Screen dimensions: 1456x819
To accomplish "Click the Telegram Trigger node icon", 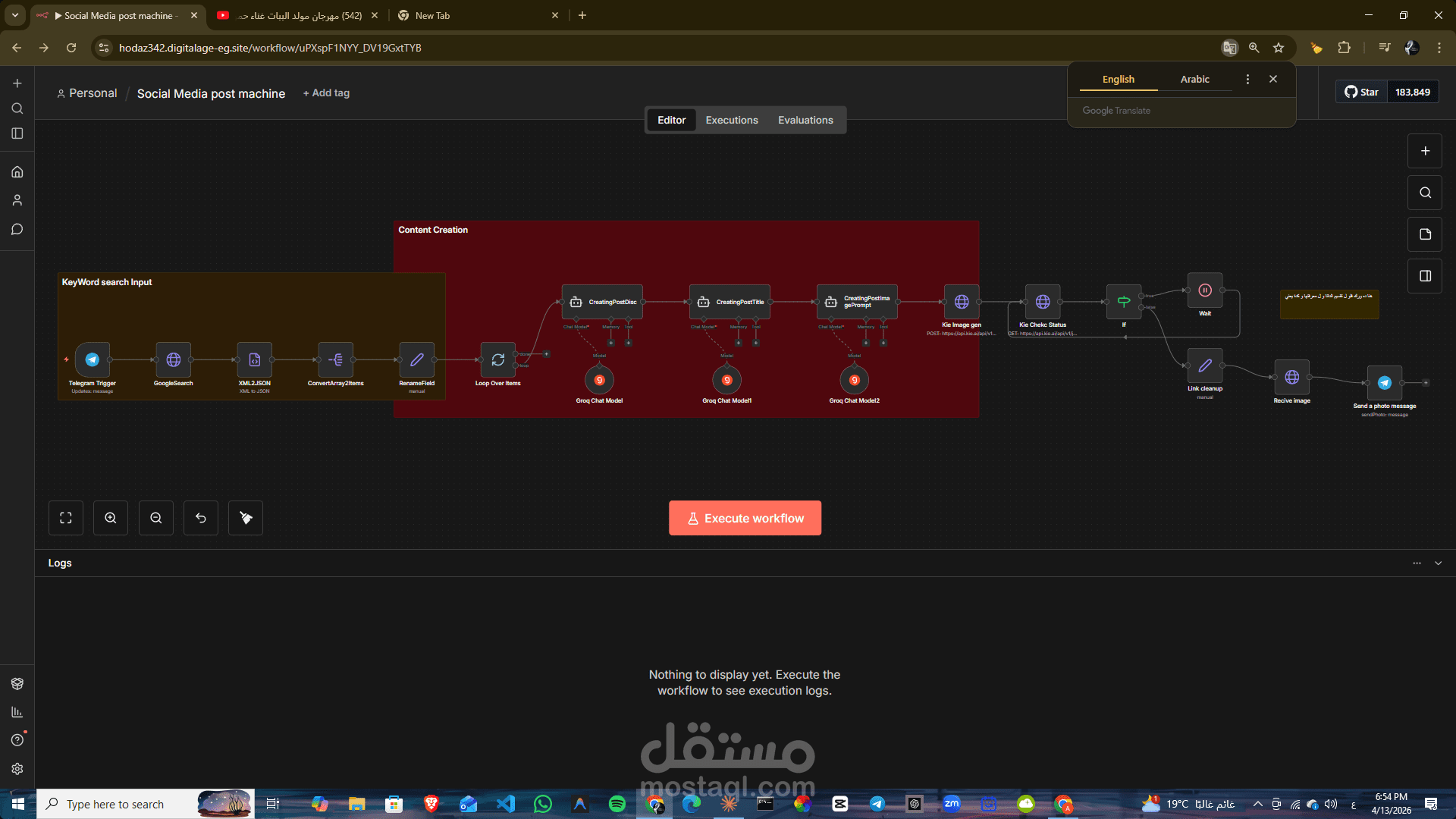I will coord(93,360).
